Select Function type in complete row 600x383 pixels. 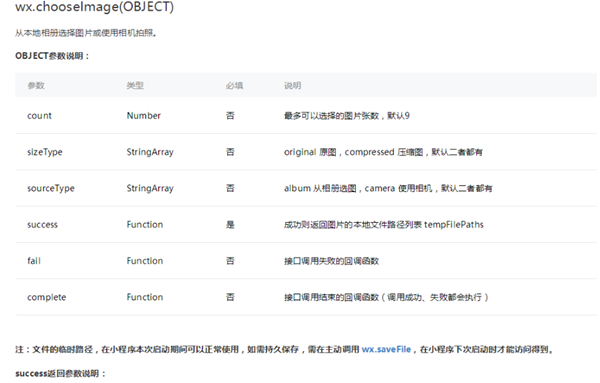145,297
